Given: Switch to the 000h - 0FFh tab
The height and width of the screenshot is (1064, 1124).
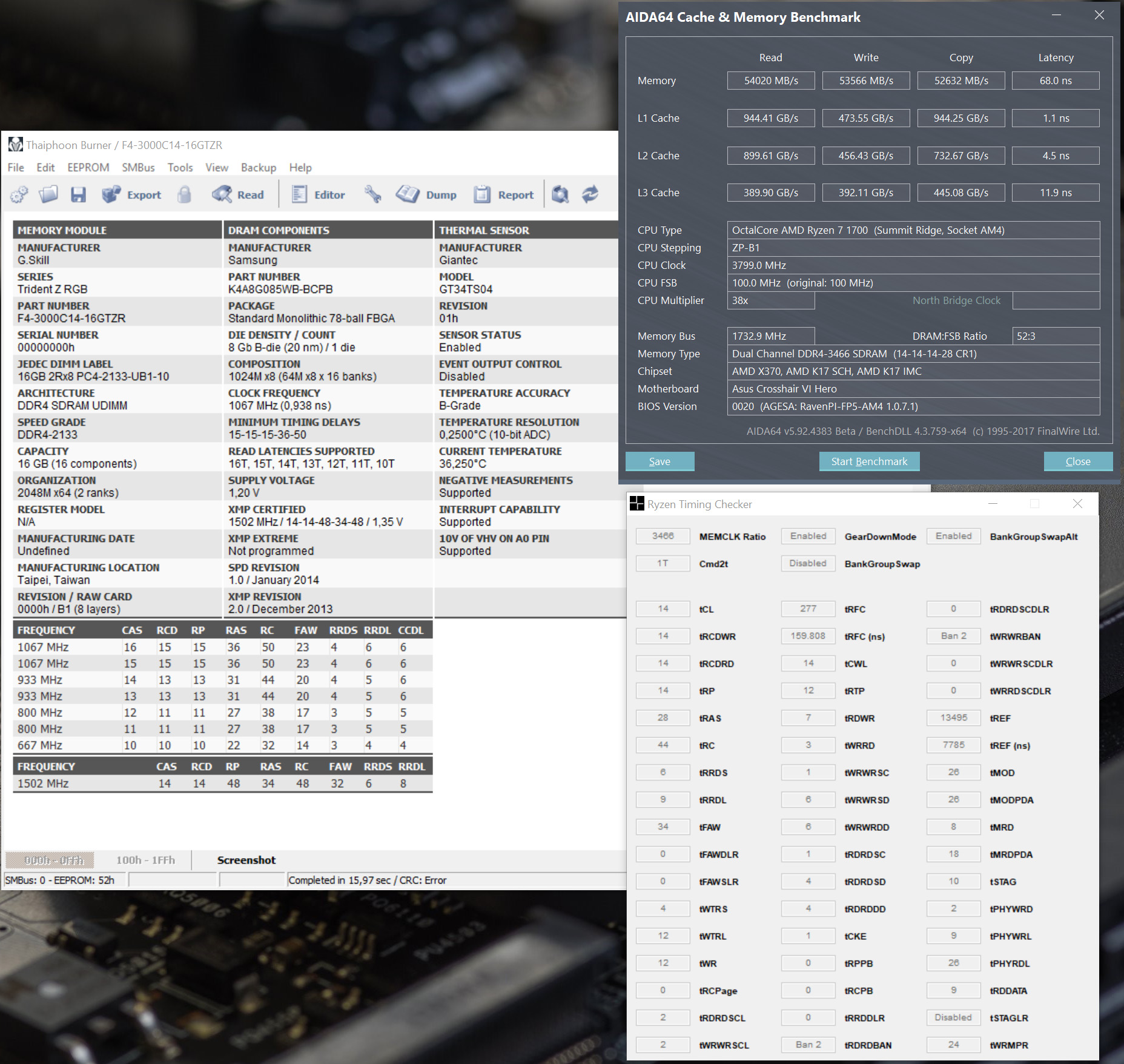Looking at the screenshot, I should click(x=50, y=860).
